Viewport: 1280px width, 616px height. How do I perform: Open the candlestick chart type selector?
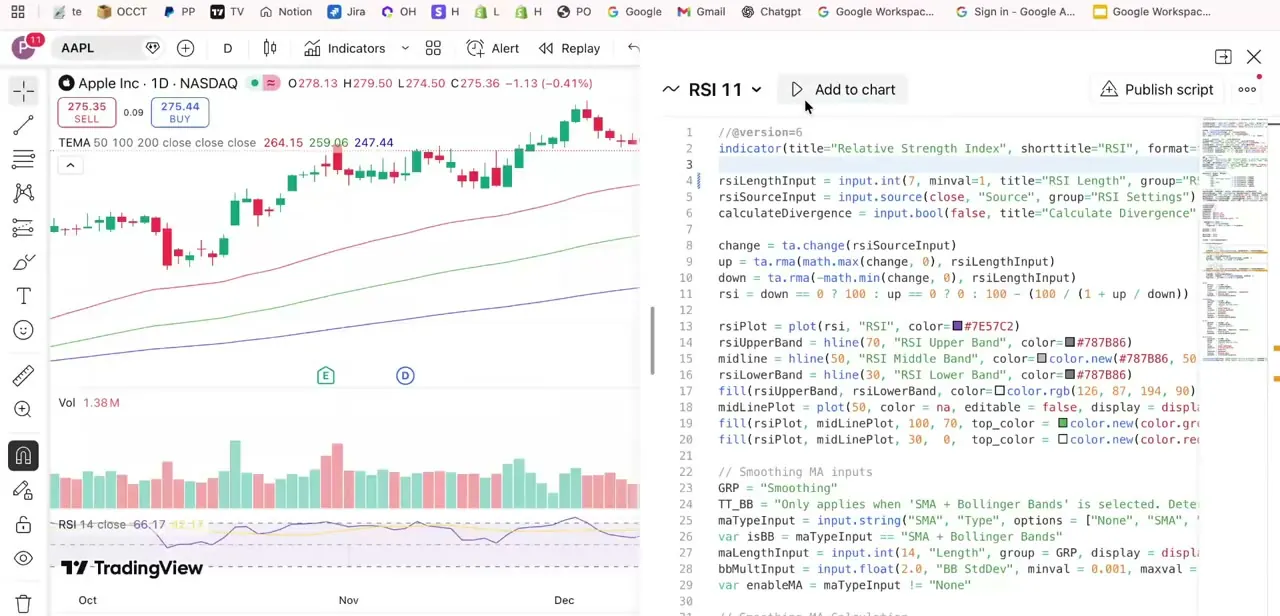pos(270,48)
